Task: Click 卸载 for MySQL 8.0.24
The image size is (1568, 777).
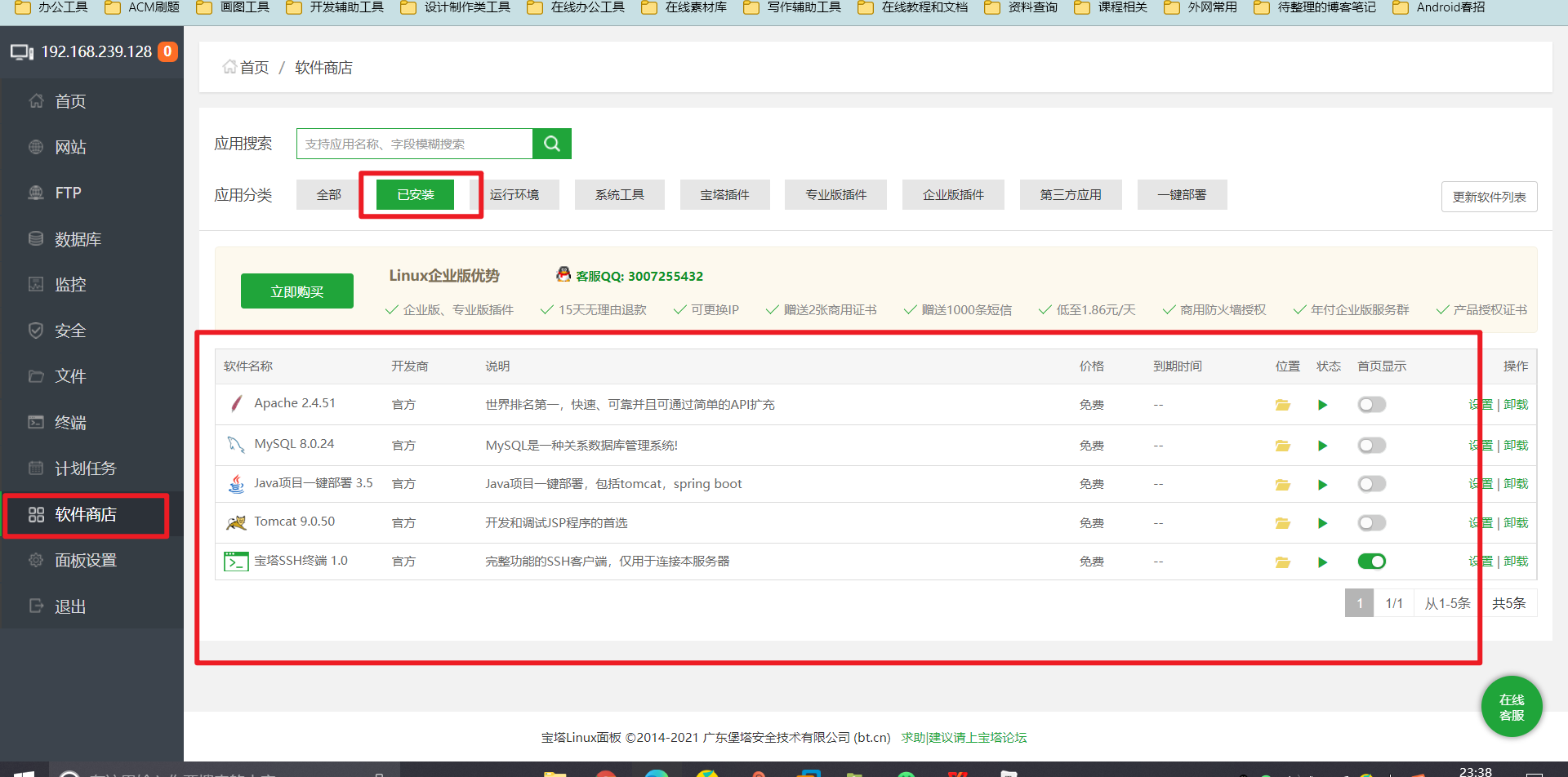Action: point(1516,446)
